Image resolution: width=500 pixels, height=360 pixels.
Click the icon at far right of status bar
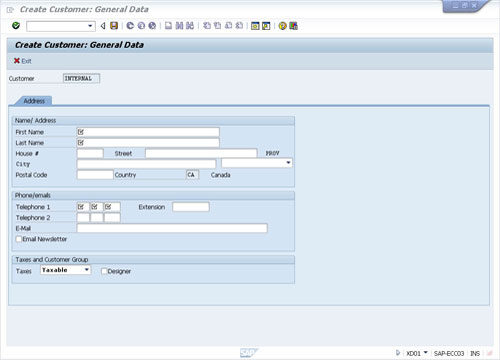489,353
